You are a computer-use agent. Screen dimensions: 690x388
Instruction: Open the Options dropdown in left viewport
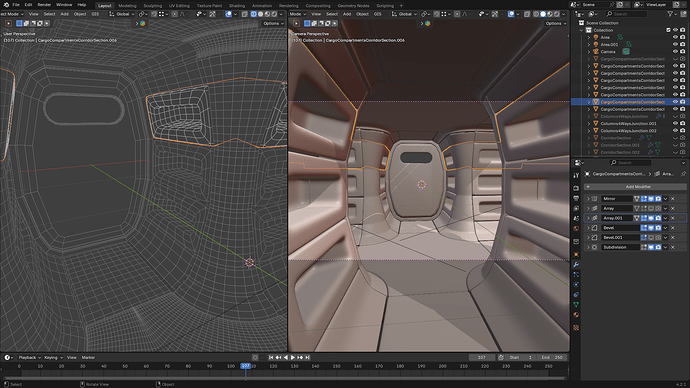[273, 23]
